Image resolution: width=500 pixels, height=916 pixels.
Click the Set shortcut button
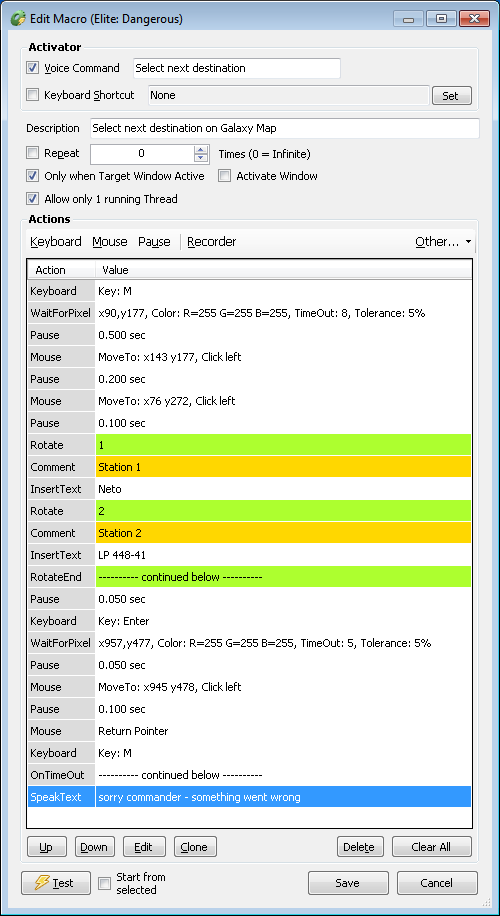(x=452, y=96)
